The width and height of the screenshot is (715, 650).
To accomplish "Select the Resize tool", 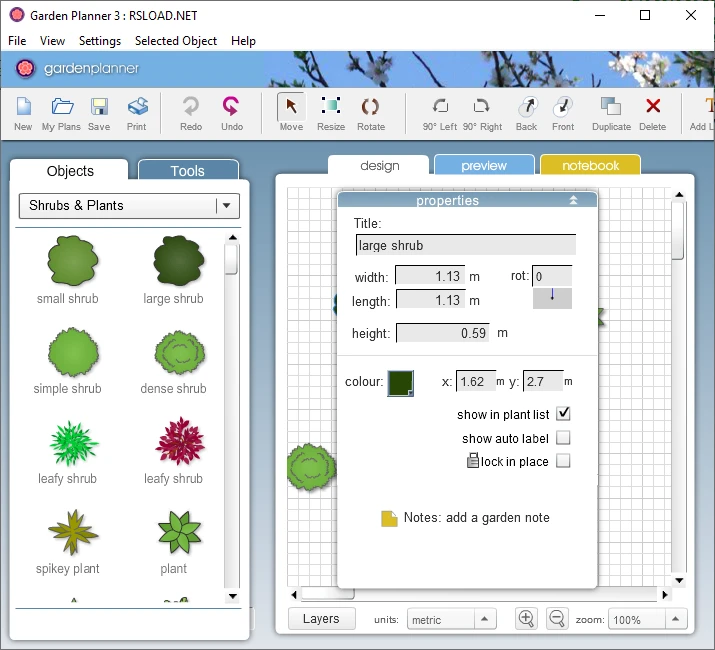I will [x=331, y=107].
